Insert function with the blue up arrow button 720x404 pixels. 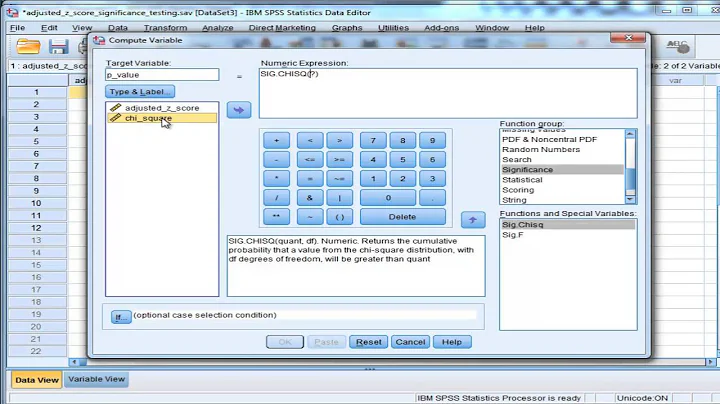pos(472,220)
